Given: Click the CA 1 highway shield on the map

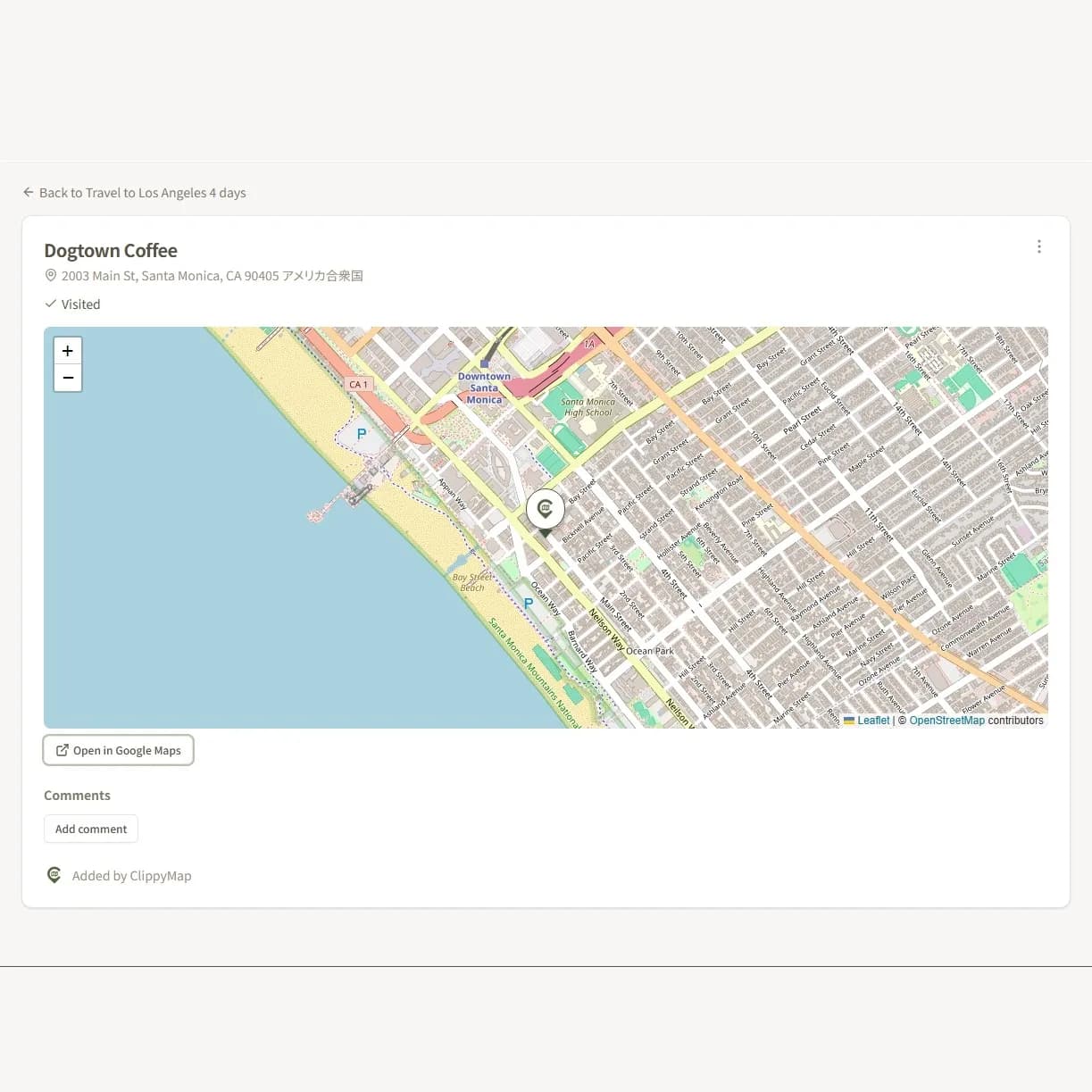Looking at the screenshot, I should pos(358,384).
